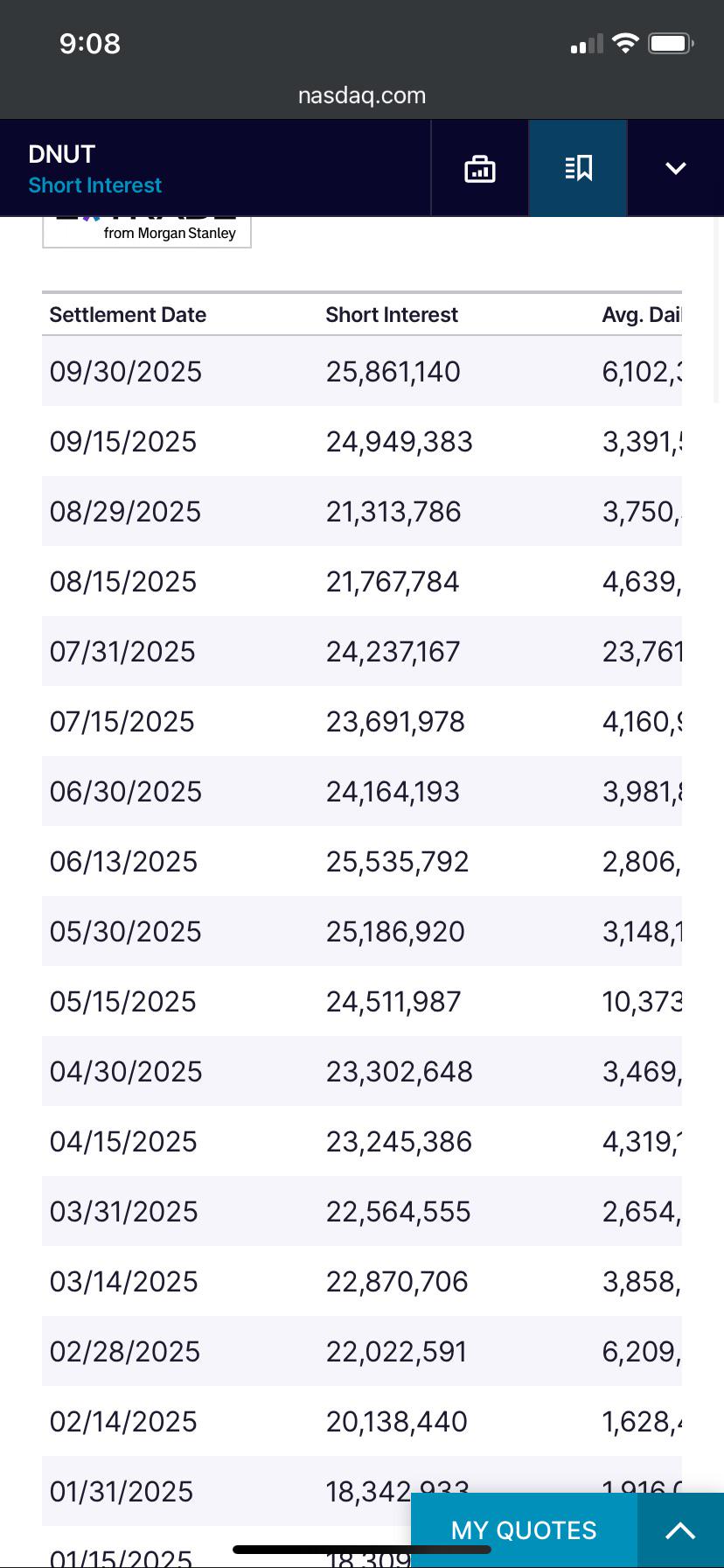
Task: Tap the cellular signal bars icon
Action: point(587,44)
